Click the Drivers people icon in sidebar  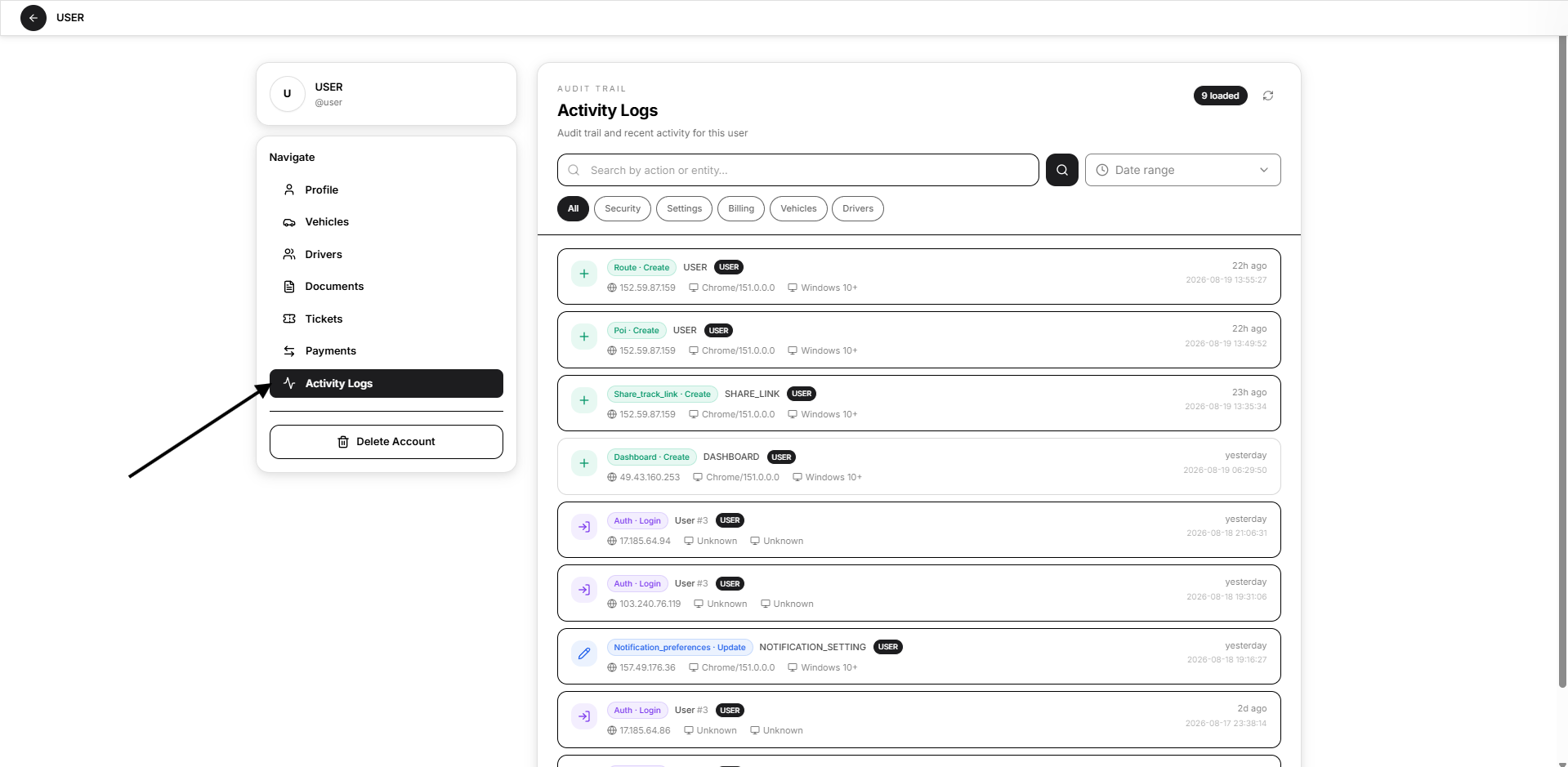pos(289,254)
